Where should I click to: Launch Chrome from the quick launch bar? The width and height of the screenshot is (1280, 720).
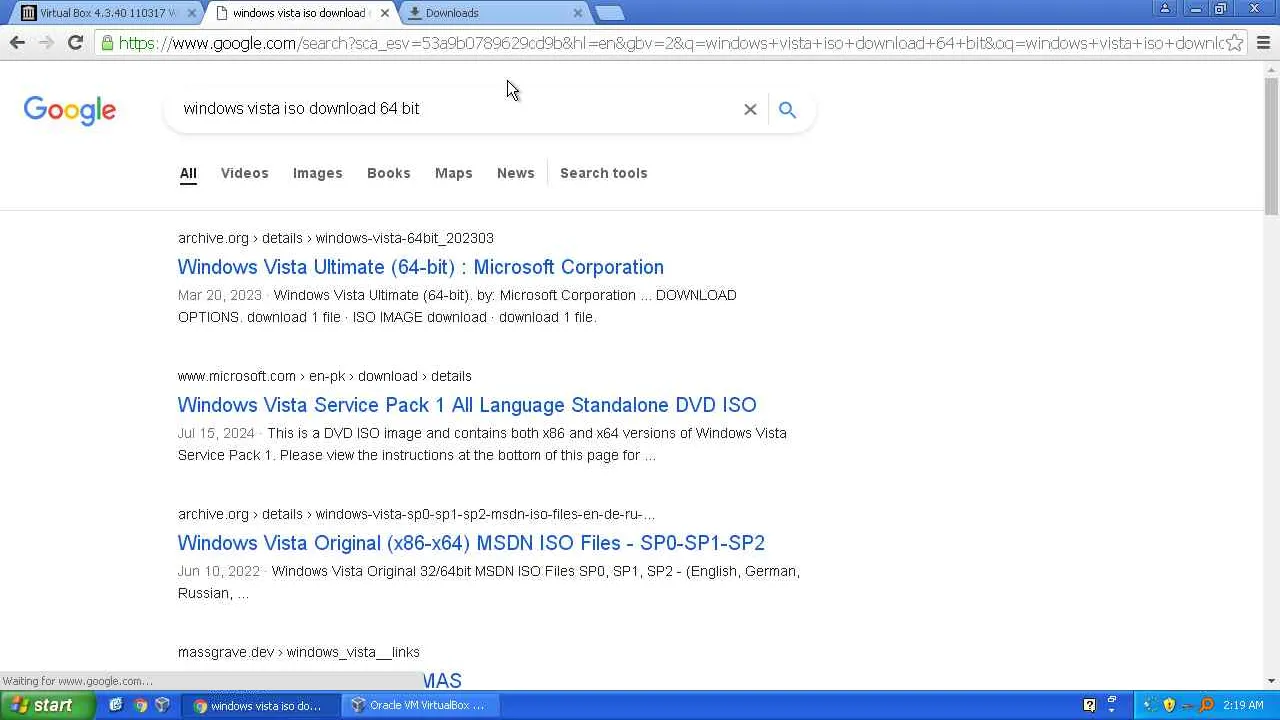coord(140,705)
